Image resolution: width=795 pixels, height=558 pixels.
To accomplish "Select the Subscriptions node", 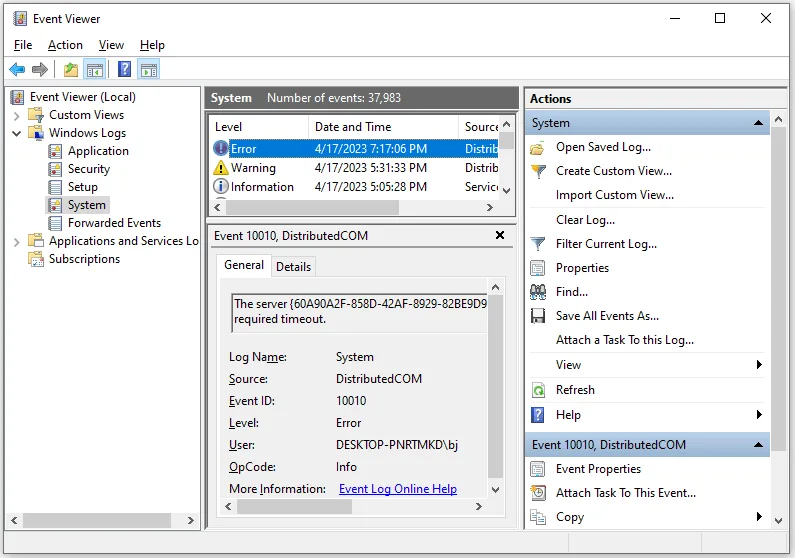I will coord(84,259).
